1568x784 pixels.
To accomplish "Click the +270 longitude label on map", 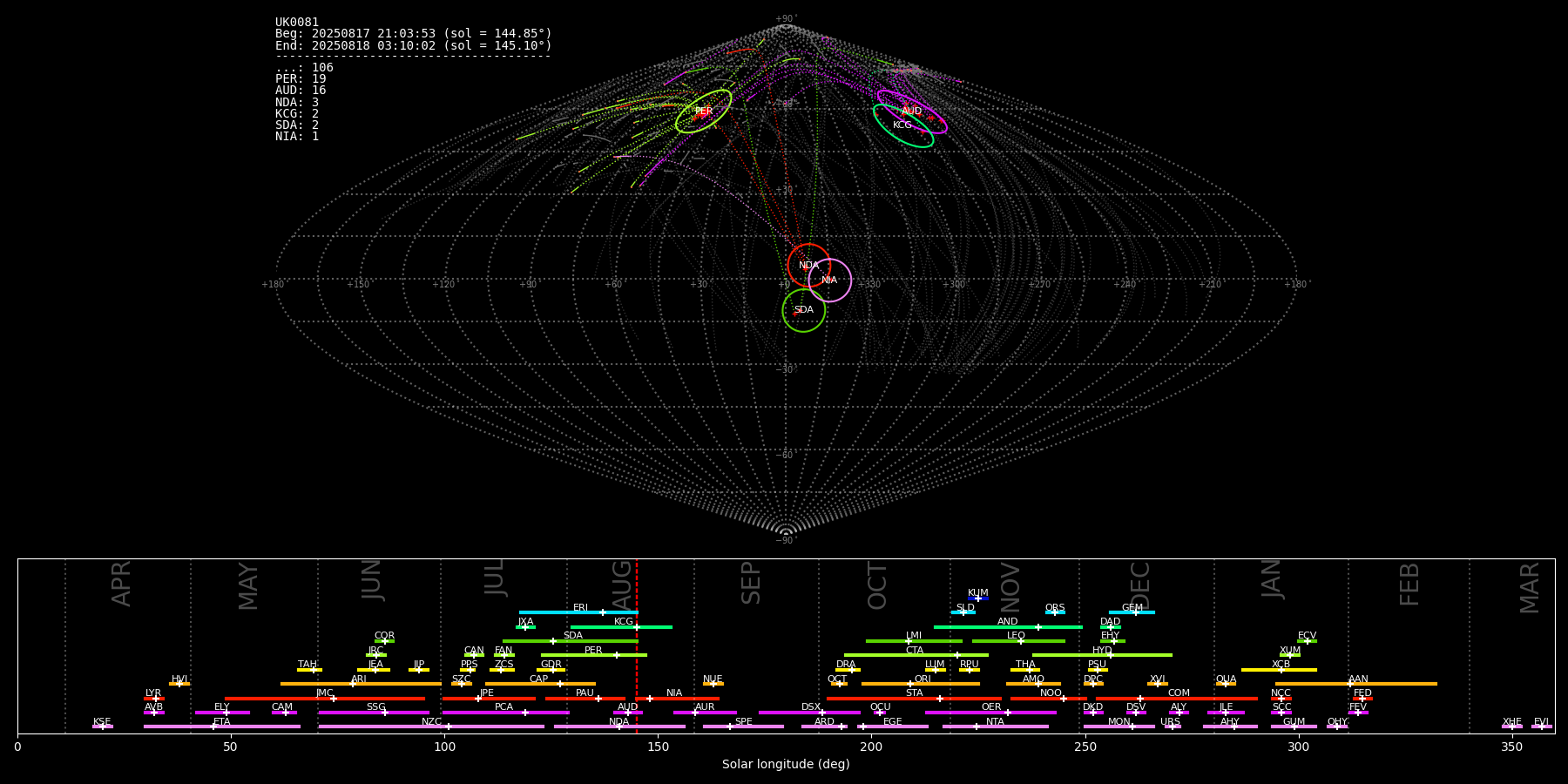I will [x=1039, y=285].
